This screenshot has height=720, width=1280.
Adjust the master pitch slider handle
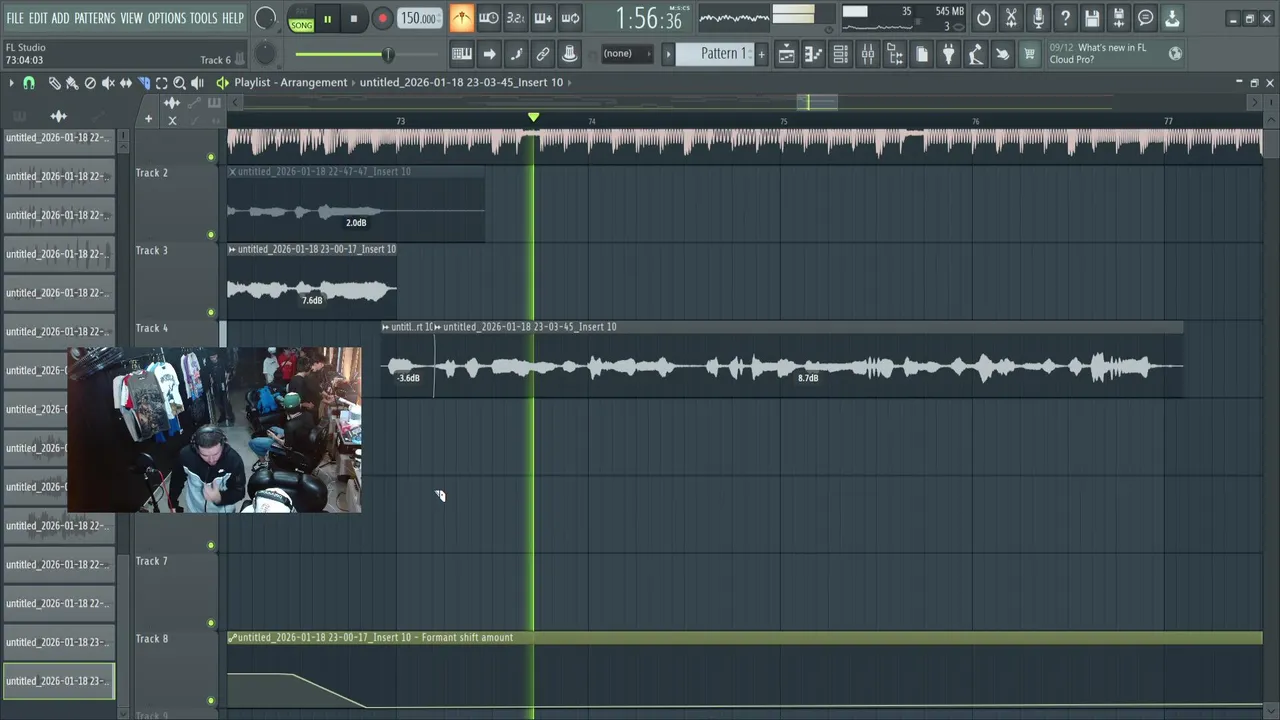pos(388,54)
